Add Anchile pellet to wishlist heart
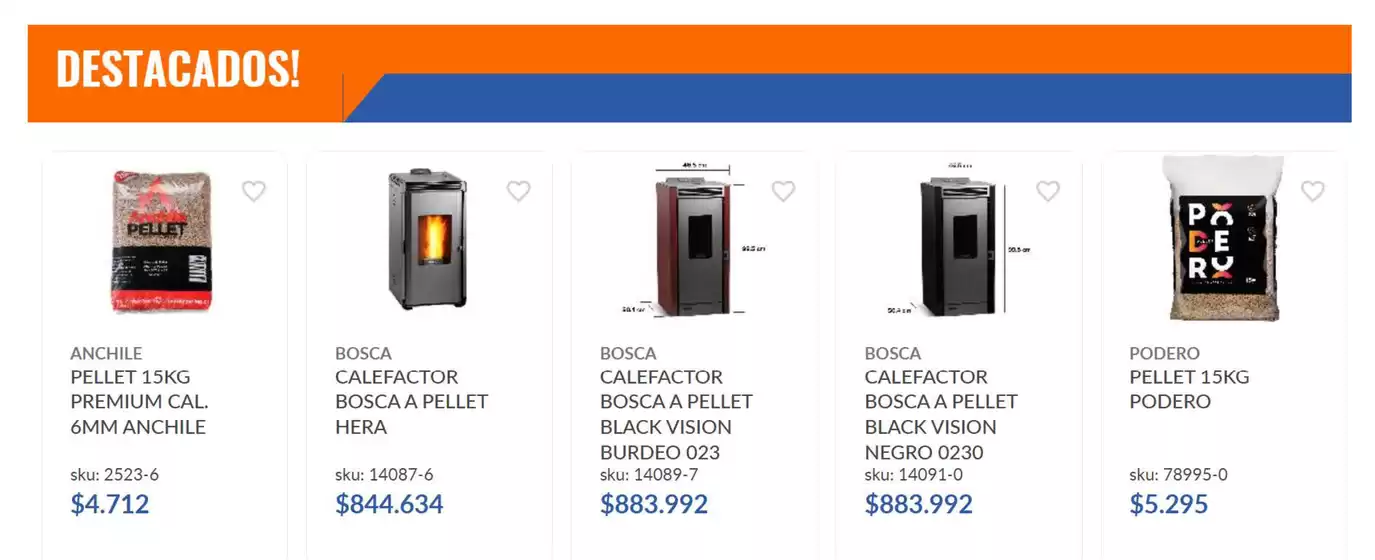 tap(254, 191)
